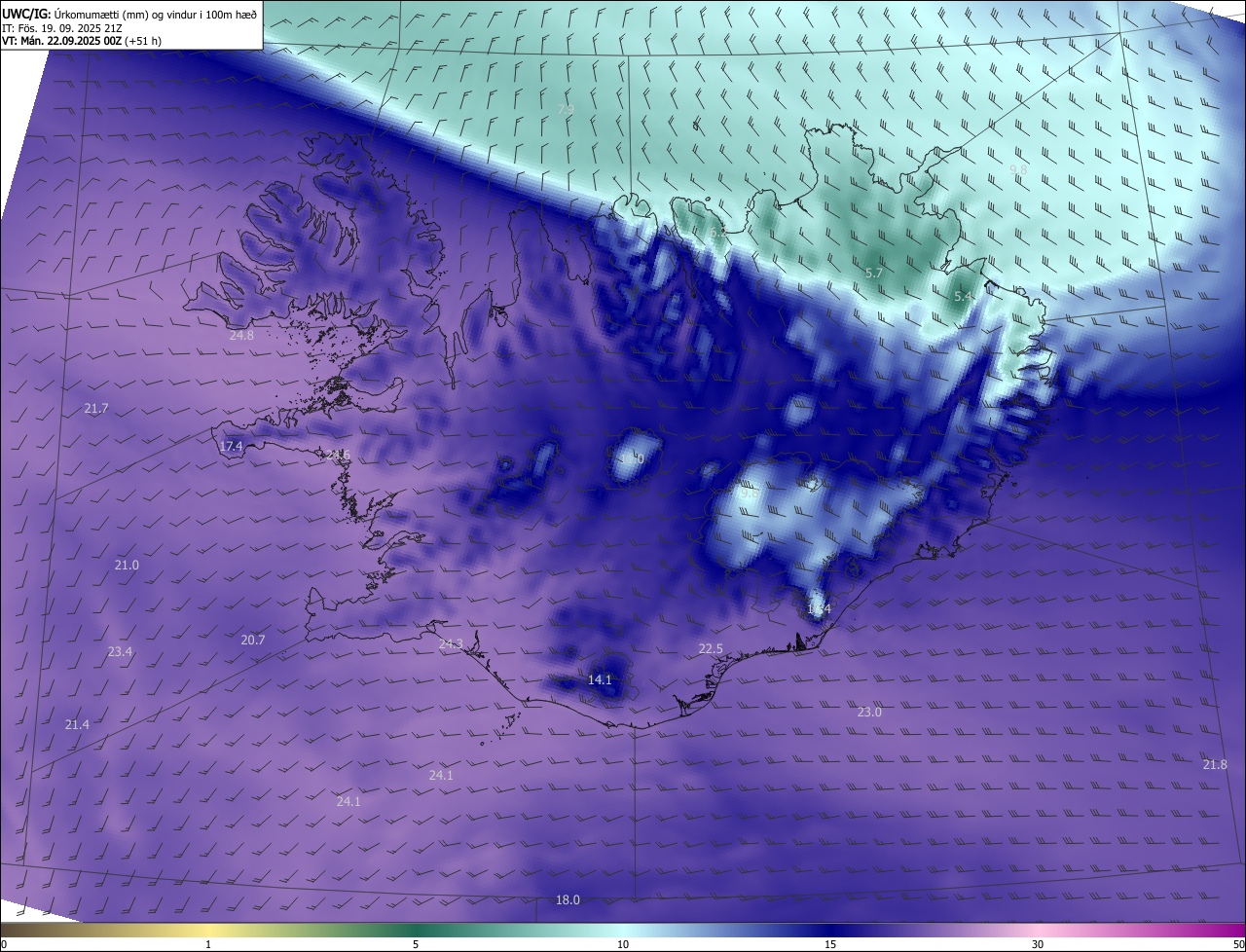Pick the 21.7 value label

[x=96, y=409]
